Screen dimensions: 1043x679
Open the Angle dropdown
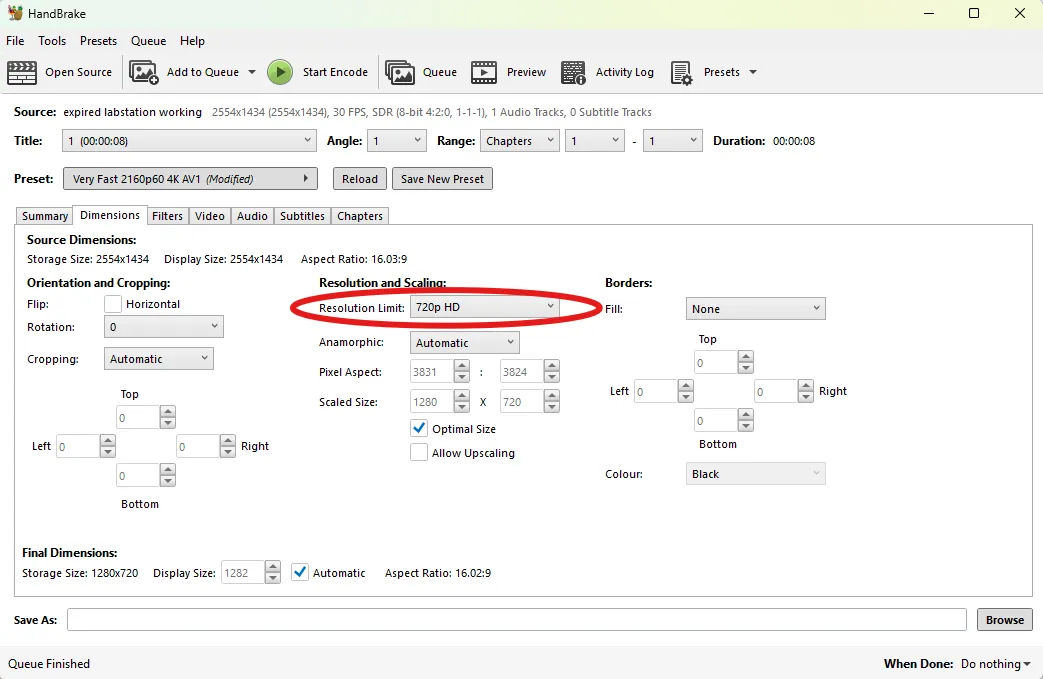[x=396, y=141]
